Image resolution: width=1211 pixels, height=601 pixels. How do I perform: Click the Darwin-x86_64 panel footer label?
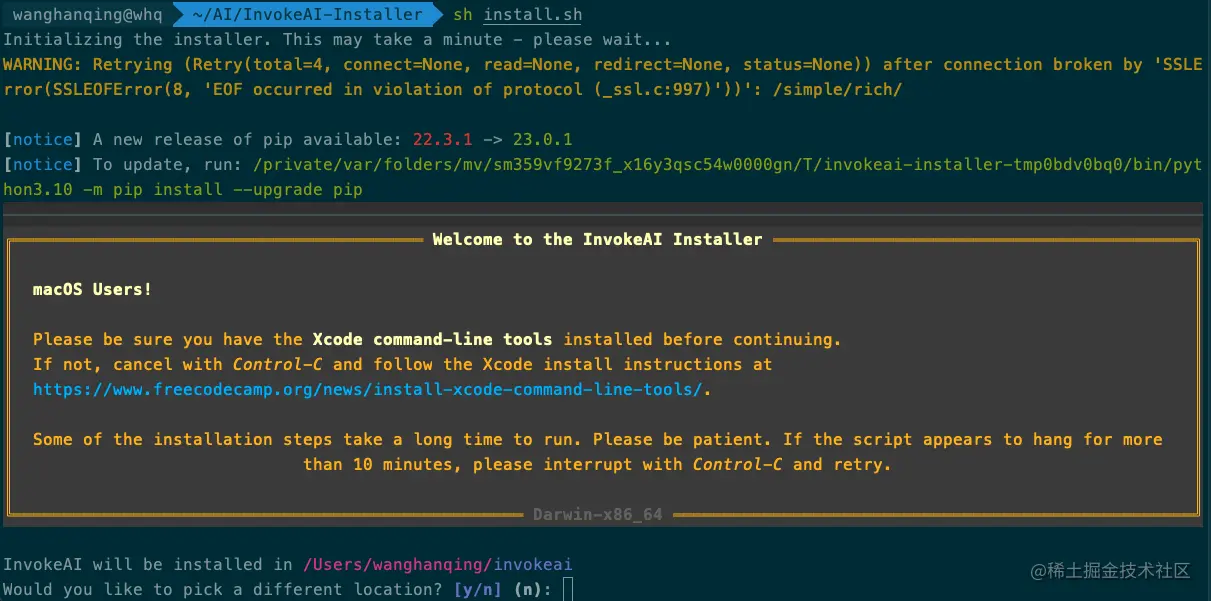[x=598, y=515]
